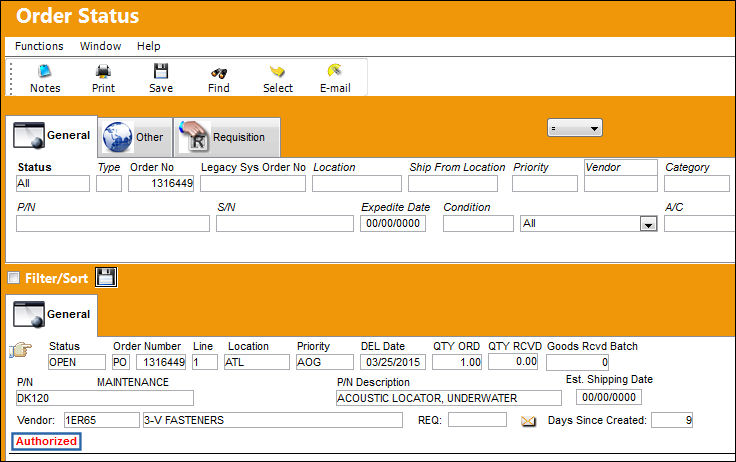This screenshot has width=736, height=462.
Task: Click the PO order type value
Action: point(120,362)
